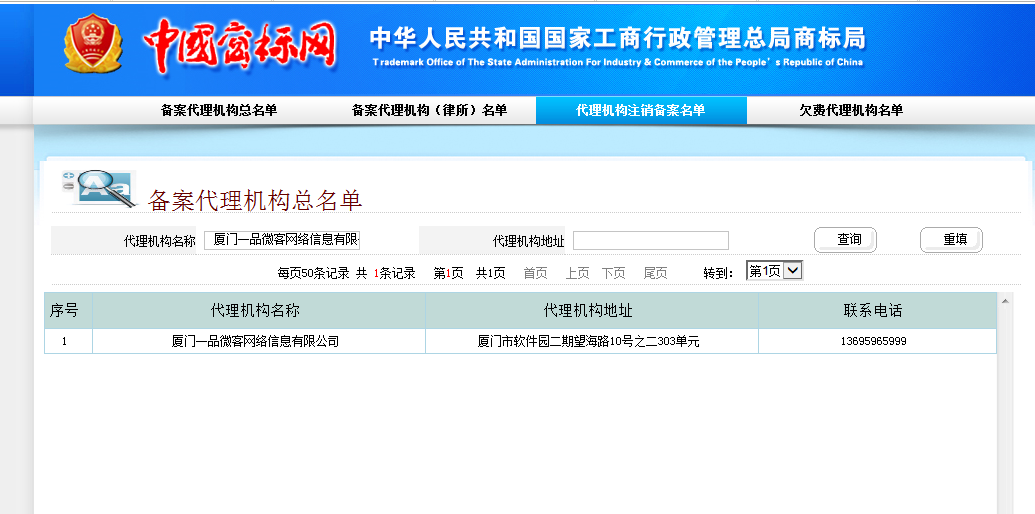The width and height of the screenshot is (1035, 514).
Task: Click the 中华人民共和国国家工商行政管理总局商标局 banner title
Action: tap(617, 38)
